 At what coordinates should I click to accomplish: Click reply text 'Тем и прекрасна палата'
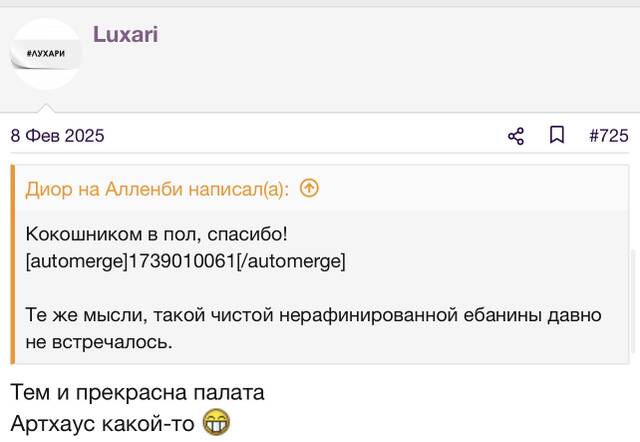tap(138, 392)
